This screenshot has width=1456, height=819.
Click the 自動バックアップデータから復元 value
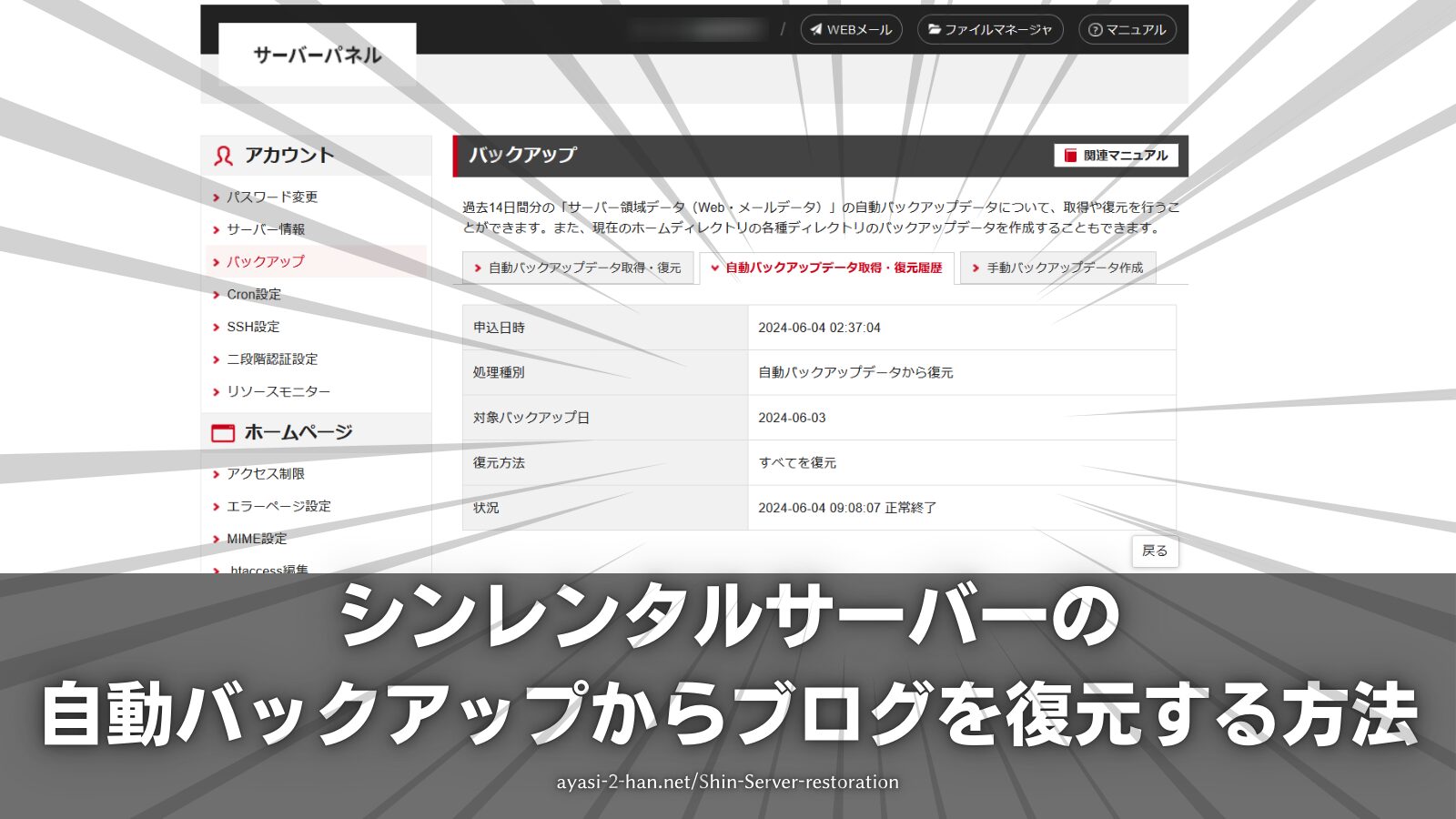click(855, 372)
